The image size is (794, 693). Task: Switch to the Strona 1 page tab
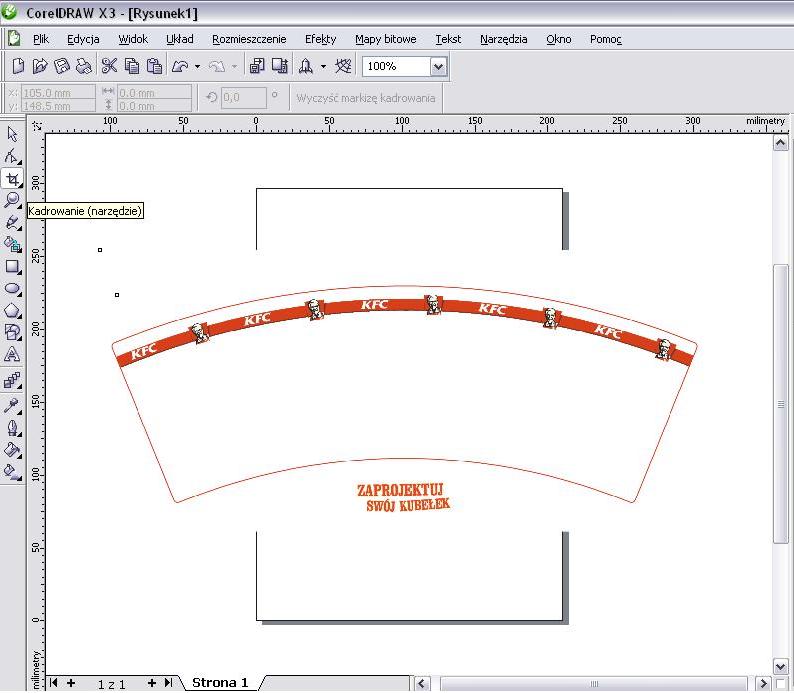pyautogui.click(x=219, y=683)
